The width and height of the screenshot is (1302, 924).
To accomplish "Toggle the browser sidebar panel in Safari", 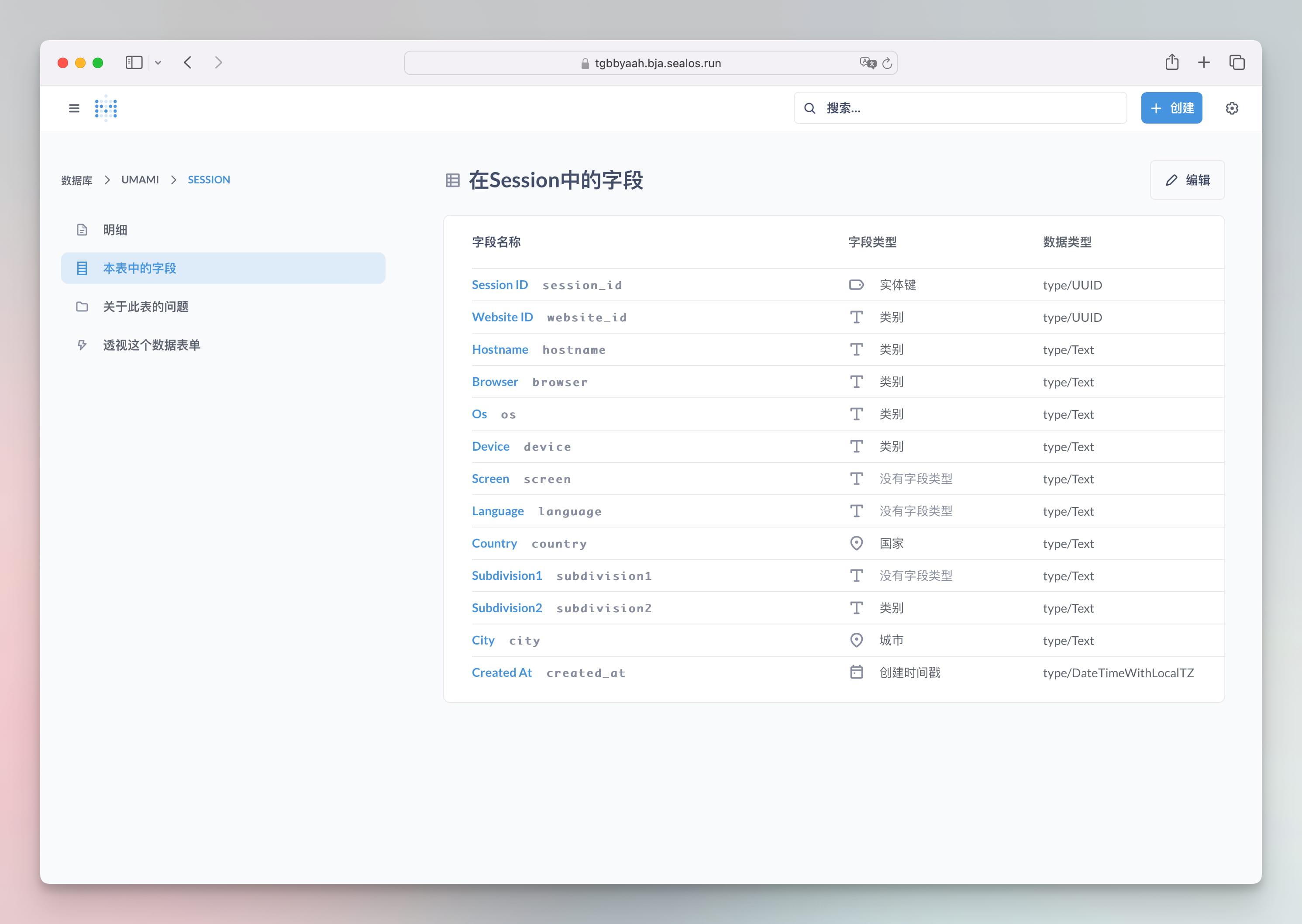I will pyautogui.click(x=134, y=62).
